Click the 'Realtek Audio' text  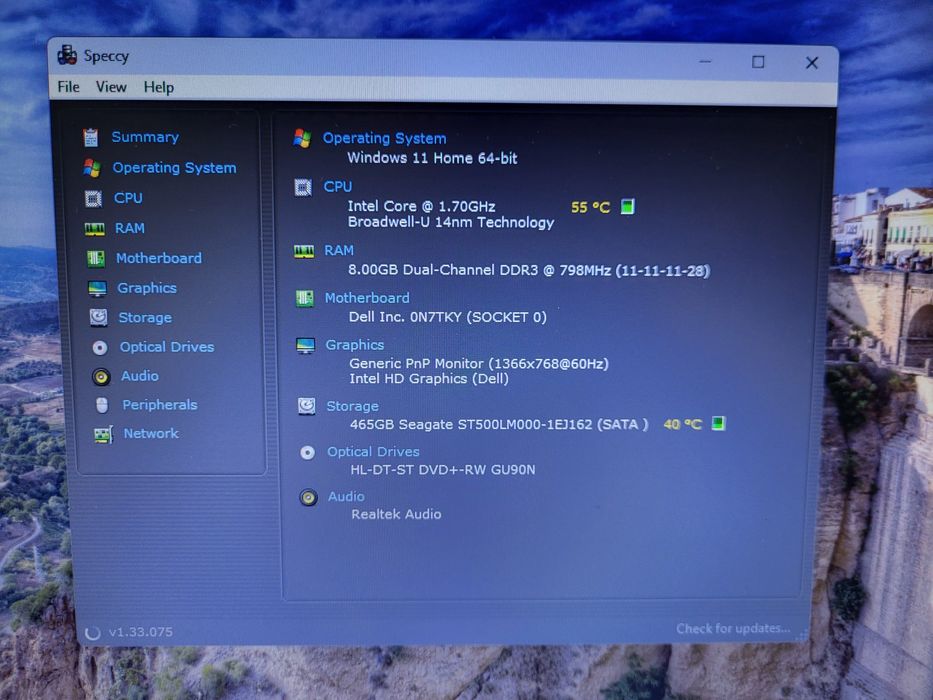point(396,514)
